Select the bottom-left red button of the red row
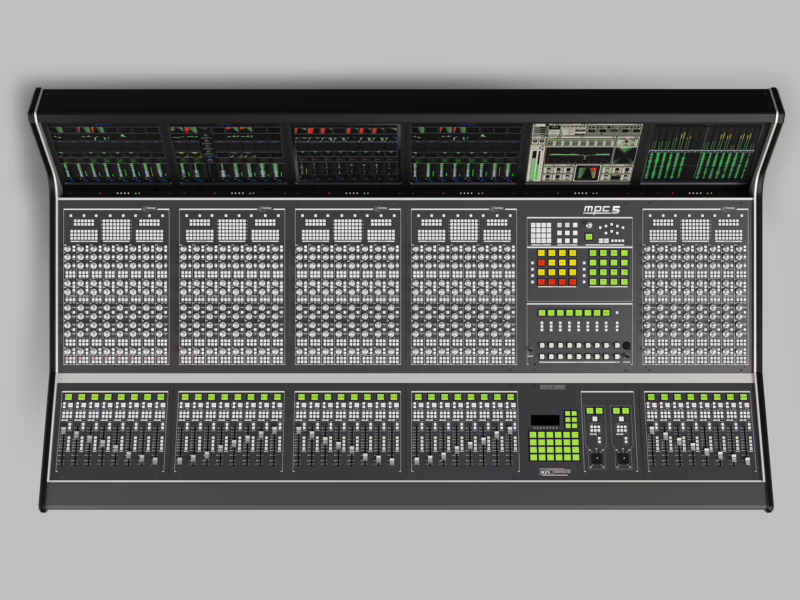 coord(541,282)
